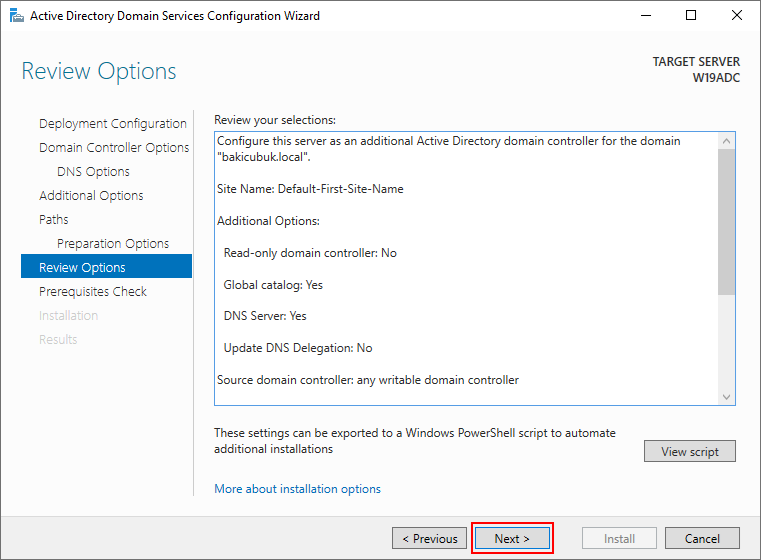Select Paths in the wizard sidebar

(x=53, y=219)
